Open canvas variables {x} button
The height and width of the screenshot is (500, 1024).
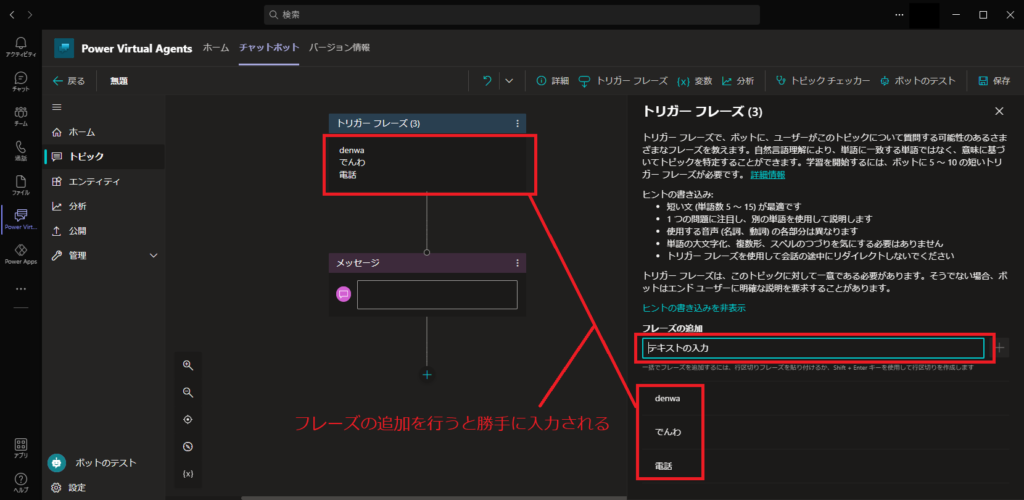188,474
